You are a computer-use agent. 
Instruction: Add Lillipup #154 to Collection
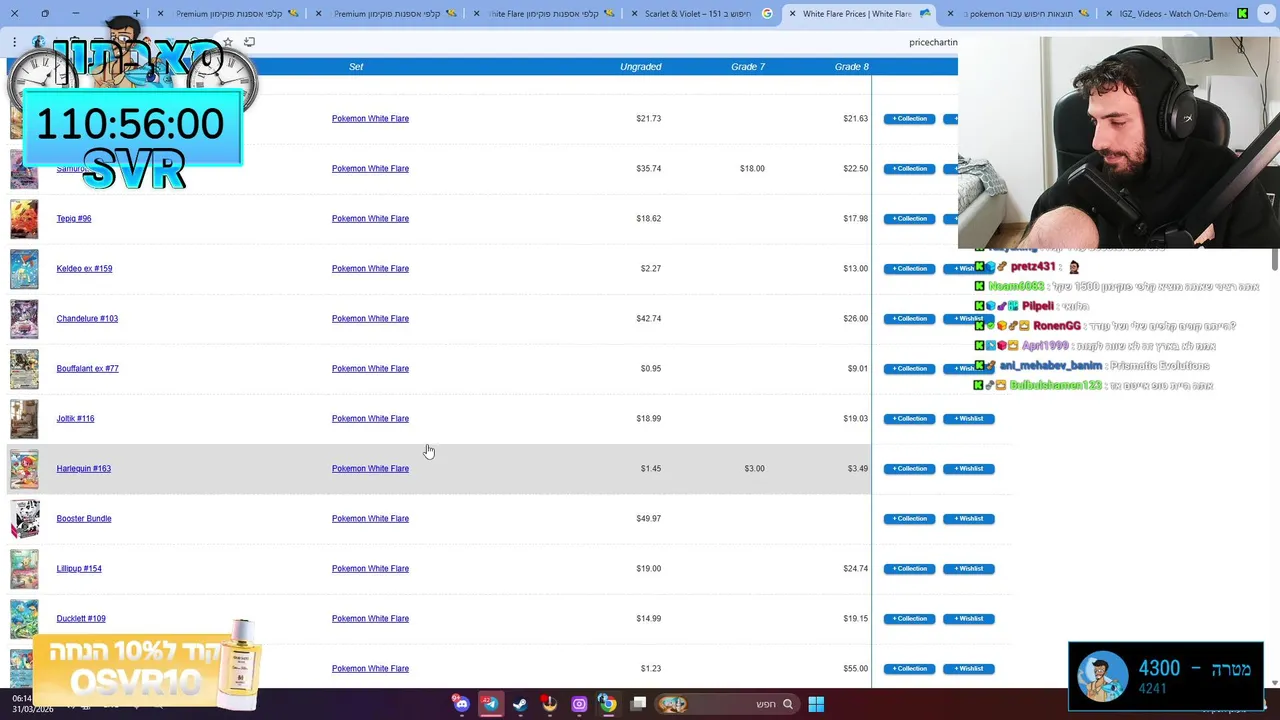[x=909, y=569]
